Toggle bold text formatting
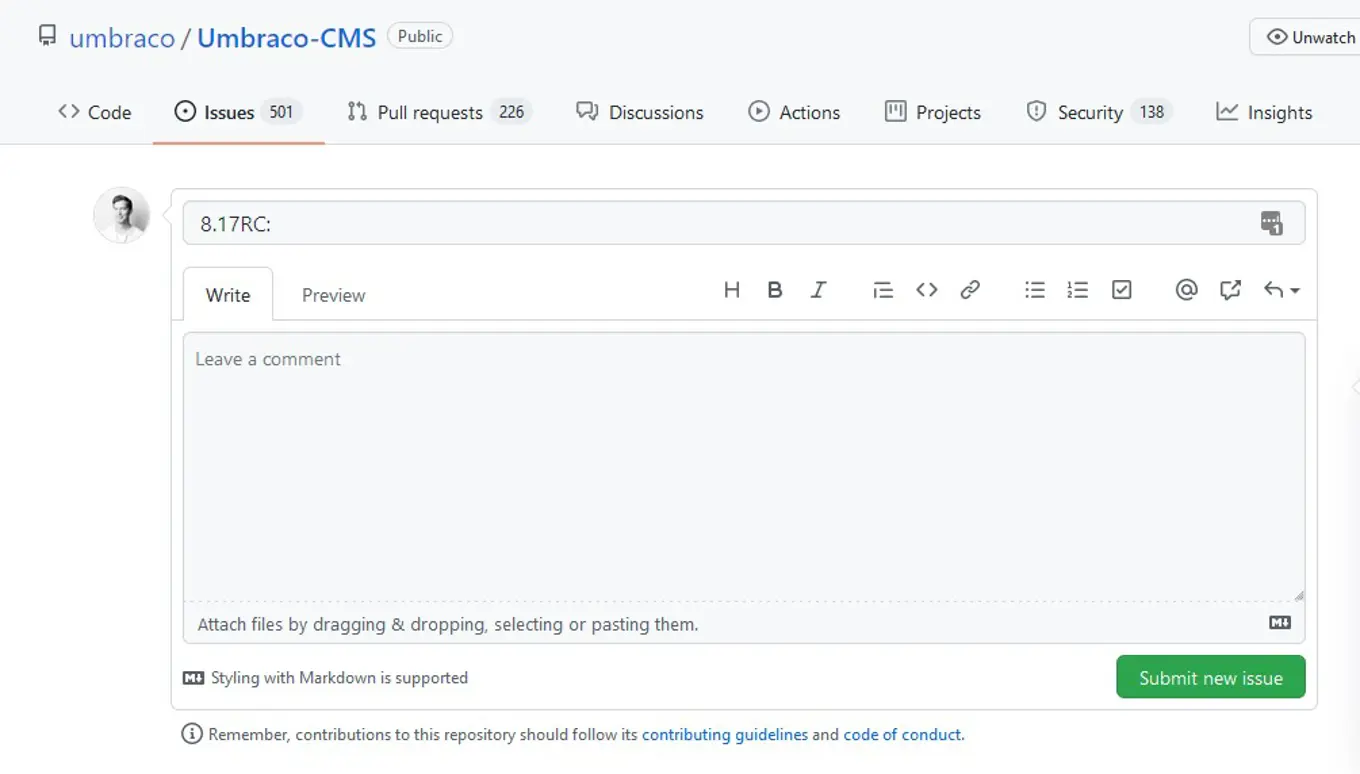 (x=774, y=290)
